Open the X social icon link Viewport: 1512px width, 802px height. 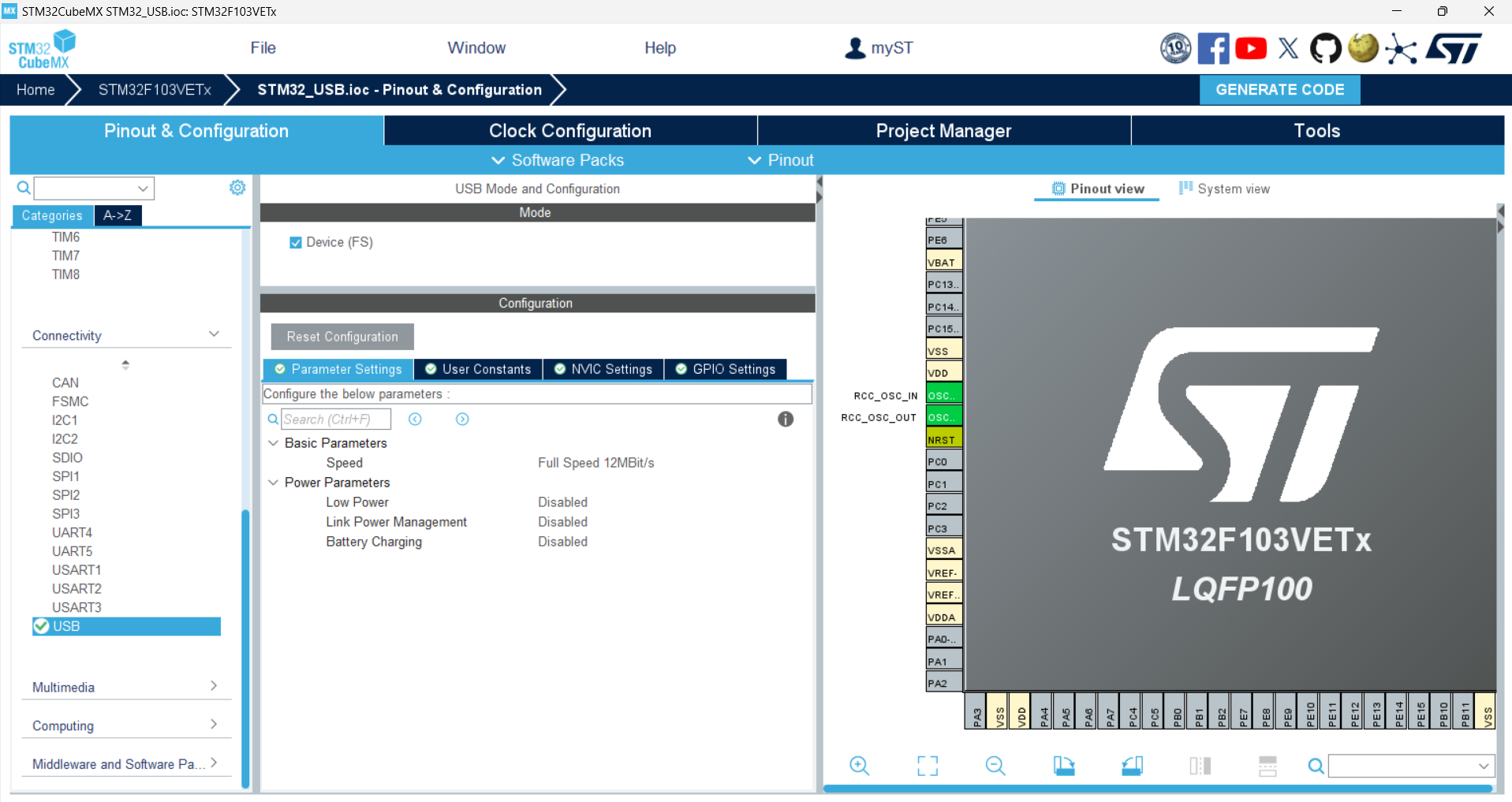click(1288, 48)
